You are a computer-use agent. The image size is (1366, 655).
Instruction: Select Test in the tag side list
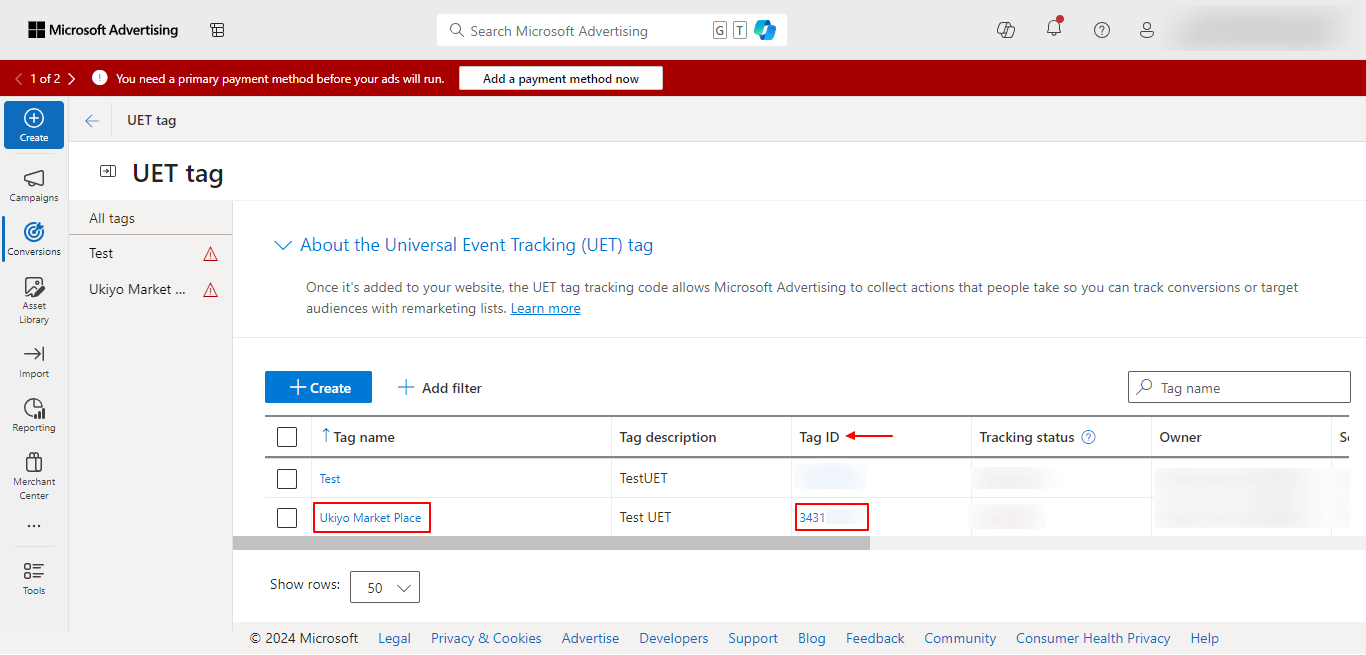(x=101, y=254)
